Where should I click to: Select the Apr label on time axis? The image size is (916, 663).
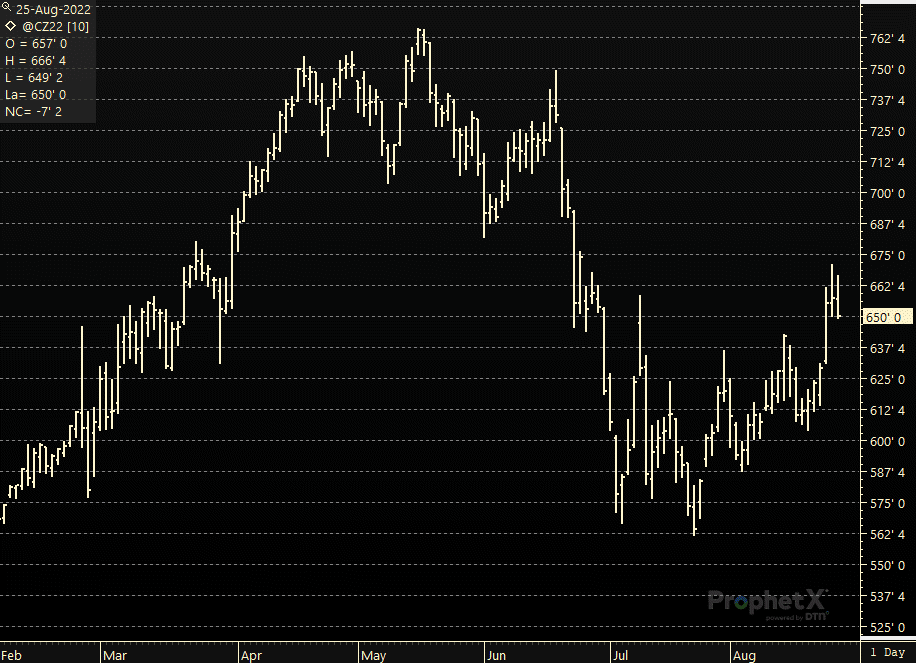click(251, 655)
